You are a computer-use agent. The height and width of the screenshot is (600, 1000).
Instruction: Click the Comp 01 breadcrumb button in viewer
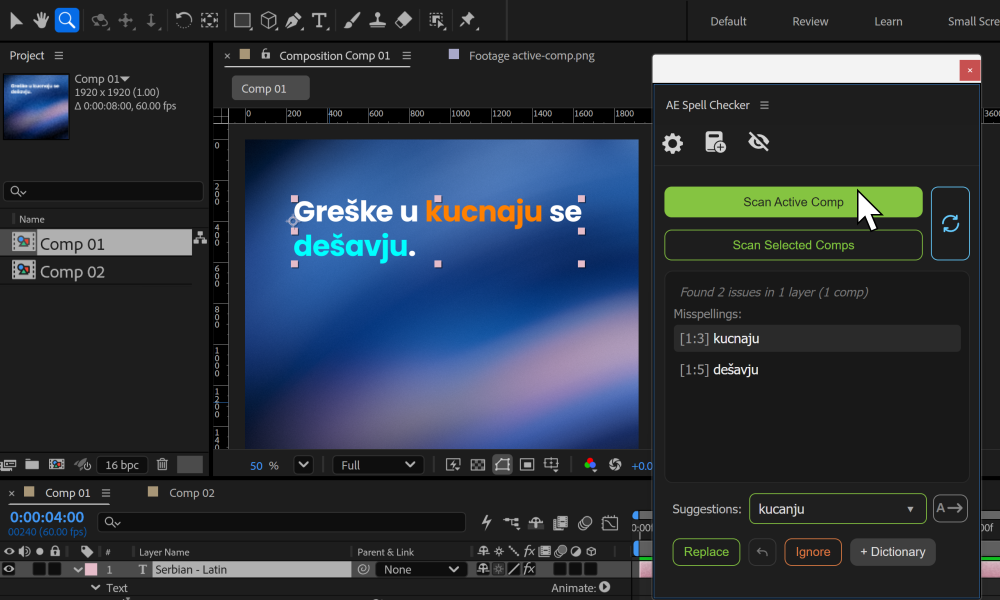tap(270, 88)
